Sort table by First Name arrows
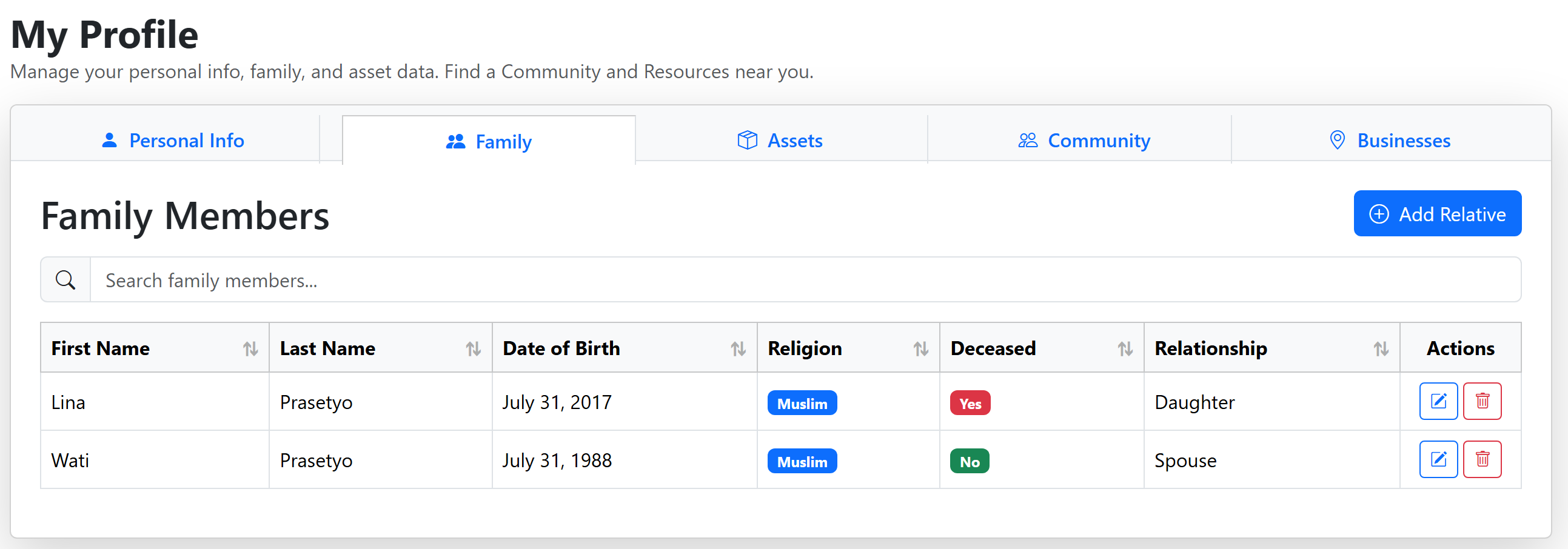 [x=250, y=349]
